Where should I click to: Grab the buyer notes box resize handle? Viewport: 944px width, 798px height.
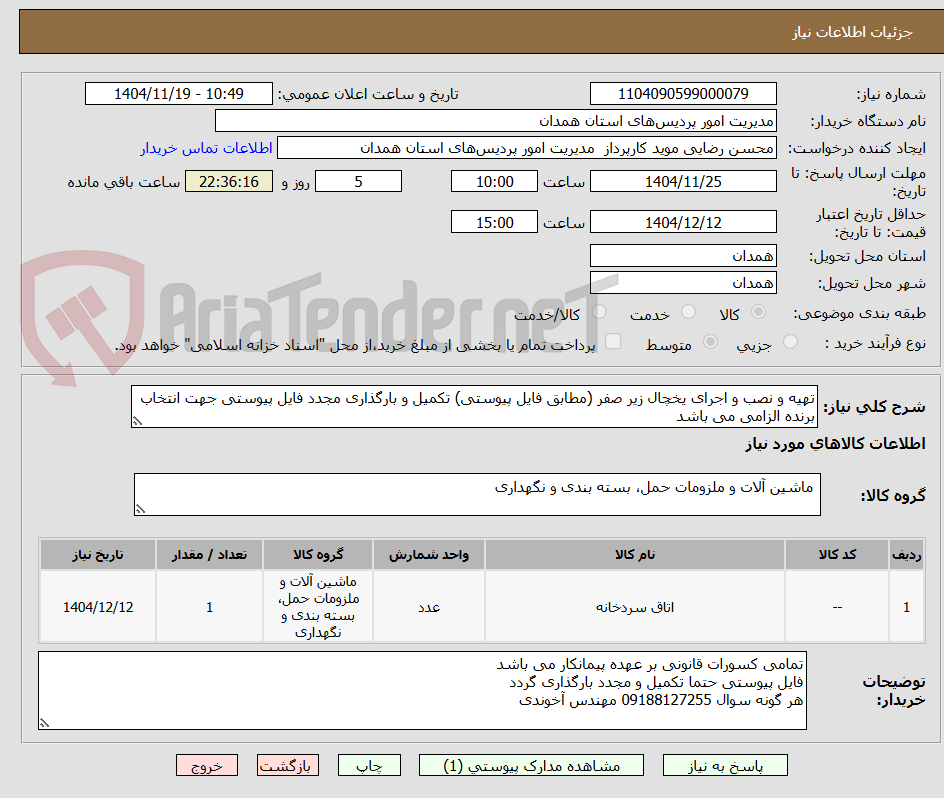coord(44,723)
